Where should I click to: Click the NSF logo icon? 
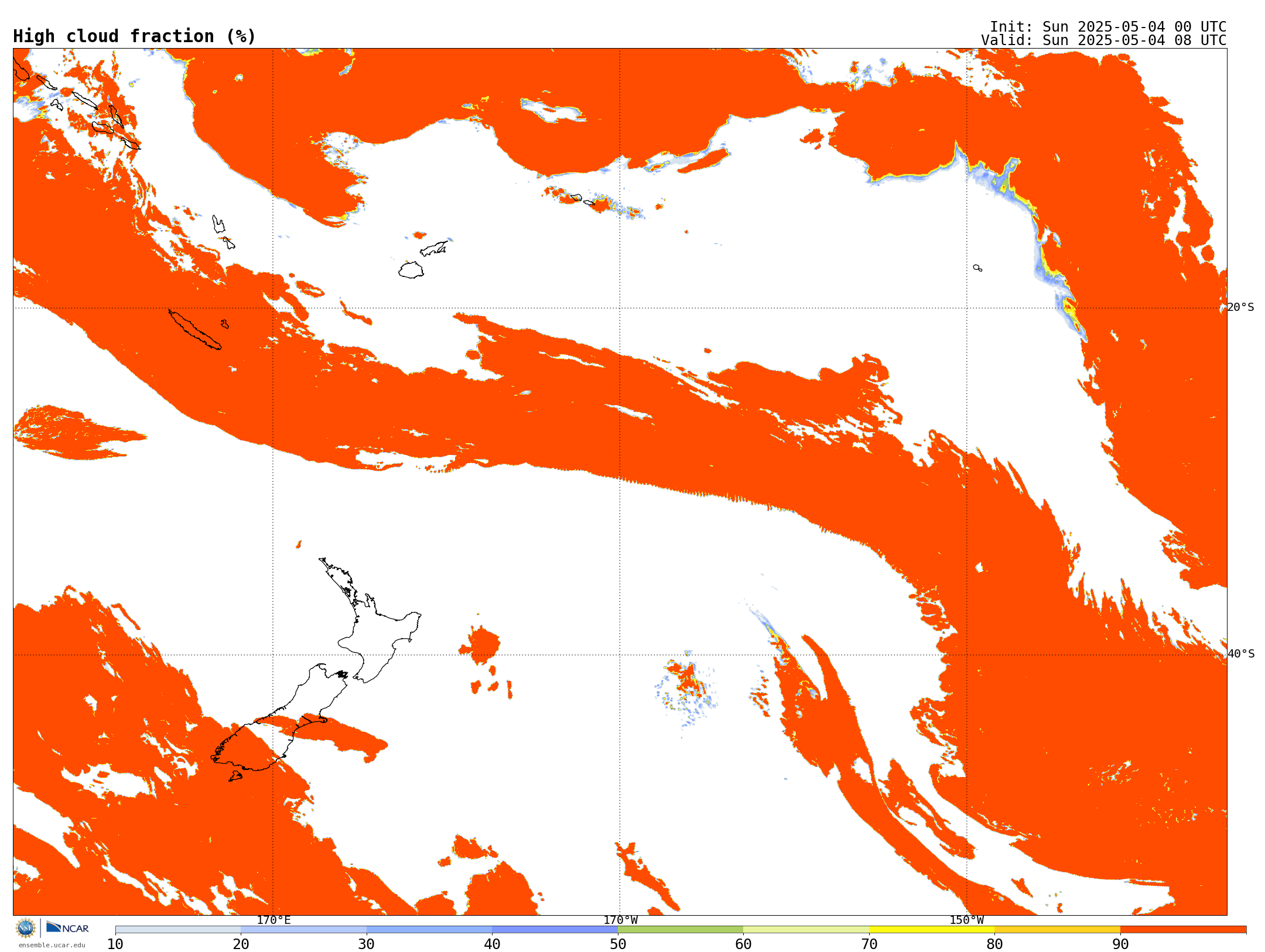26,928
